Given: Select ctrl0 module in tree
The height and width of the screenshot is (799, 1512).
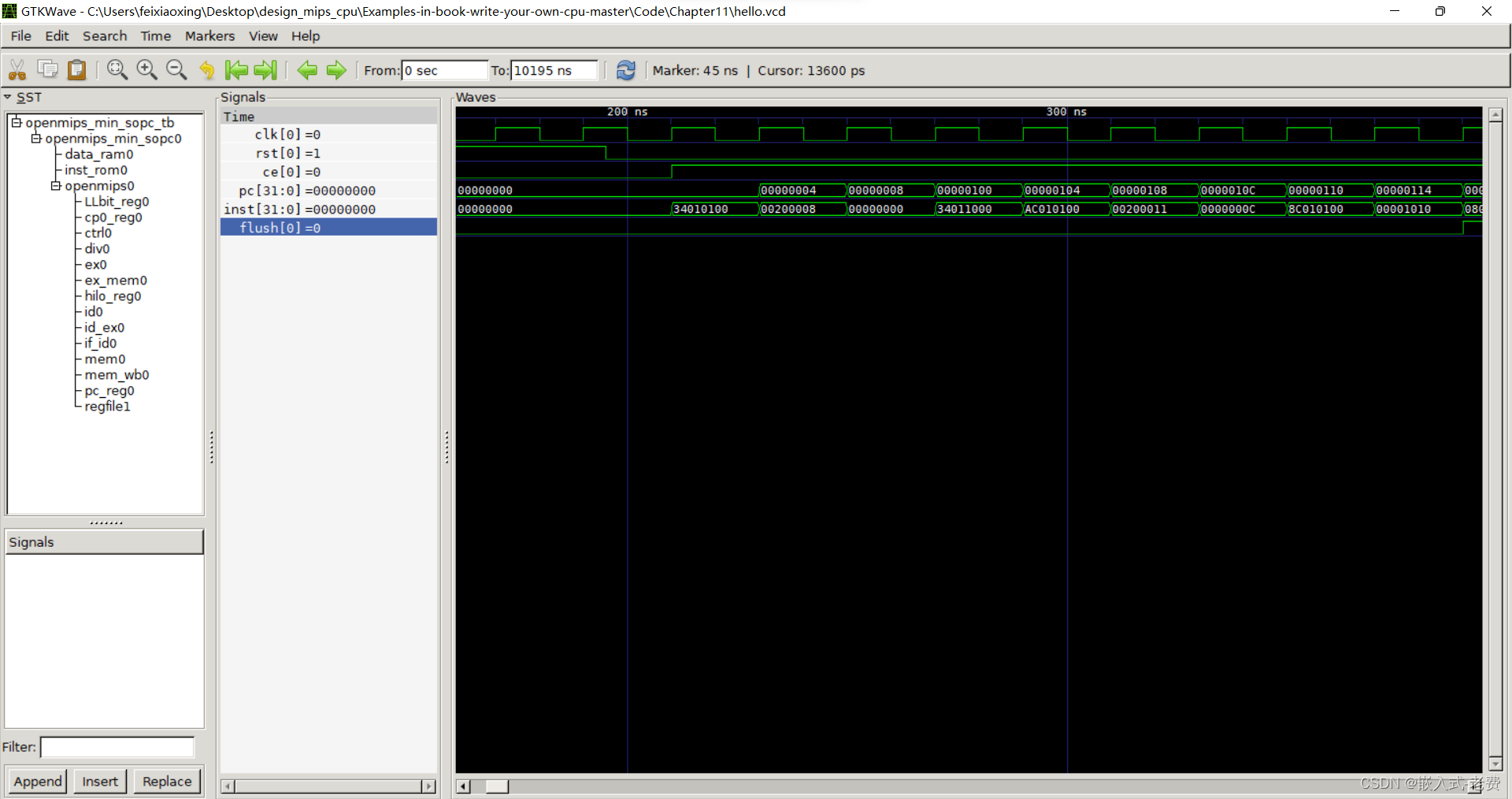Looking at the screenshot, I should pos(98,232).
